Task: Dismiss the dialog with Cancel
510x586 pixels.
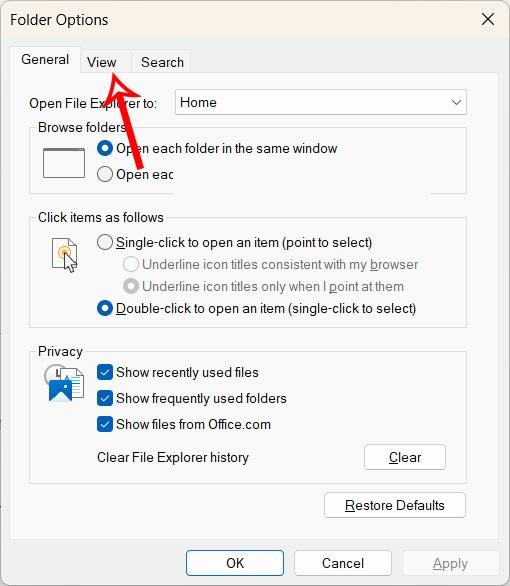Action: tap(343, 563)
